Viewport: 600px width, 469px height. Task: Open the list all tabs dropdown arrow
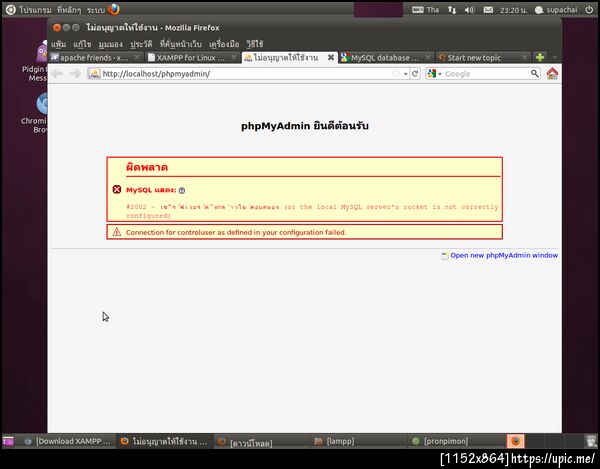click(554, 58)
